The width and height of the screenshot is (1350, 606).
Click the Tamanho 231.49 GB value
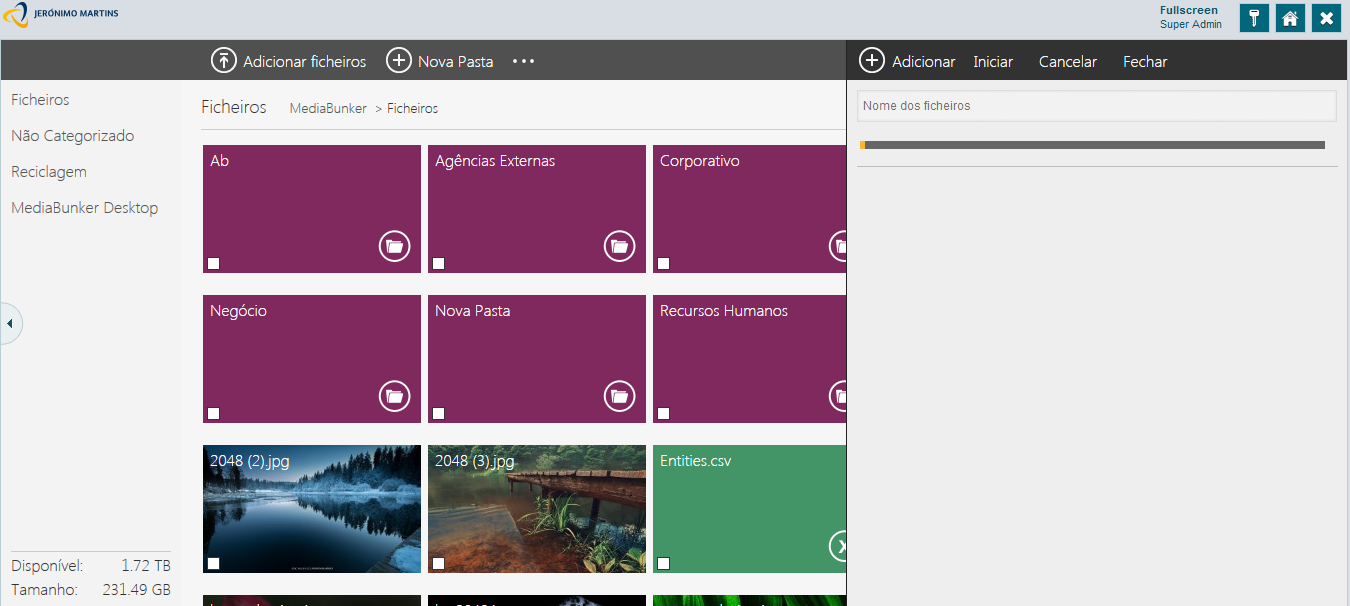[136, 590]
